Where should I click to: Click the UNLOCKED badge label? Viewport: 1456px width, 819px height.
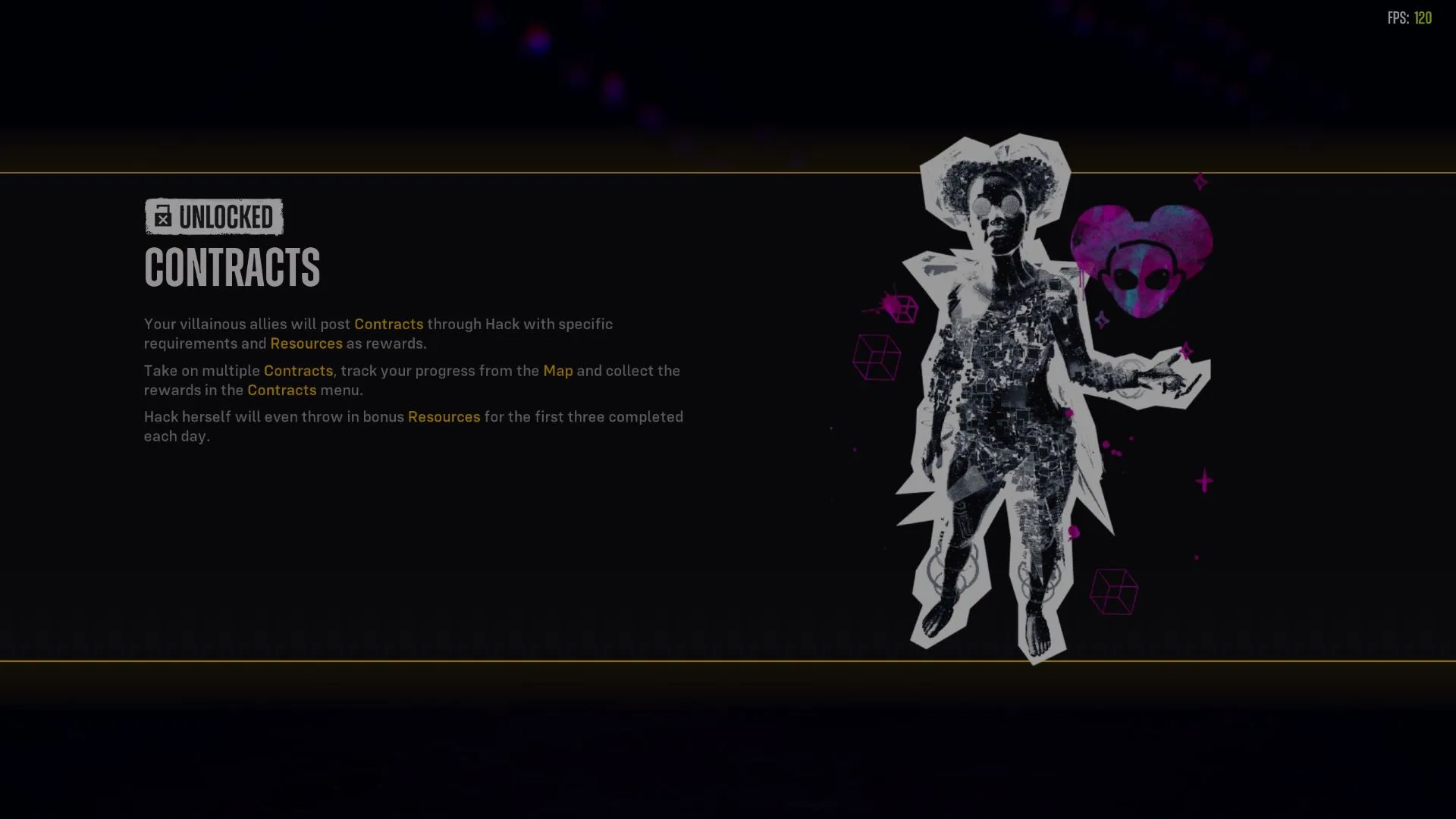pyautogui.click(x=214, y=217)
